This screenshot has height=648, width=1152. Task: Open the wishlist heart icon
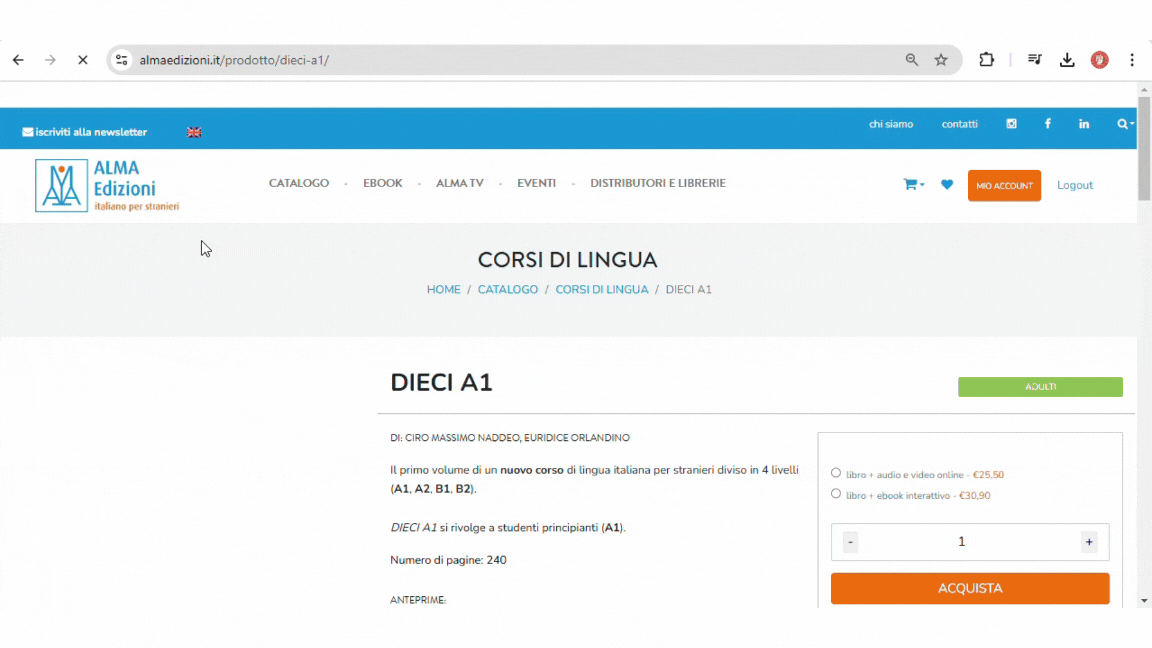click(x=947, y=184)
